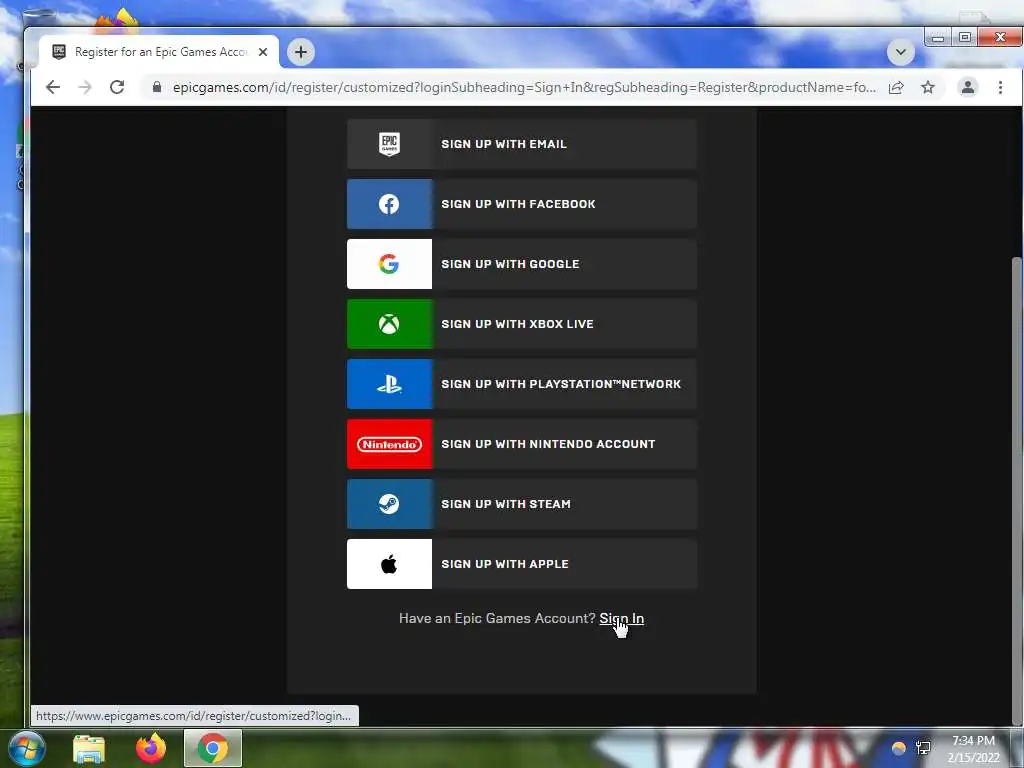Follow the Sign In link

click(x=622, y=618)
